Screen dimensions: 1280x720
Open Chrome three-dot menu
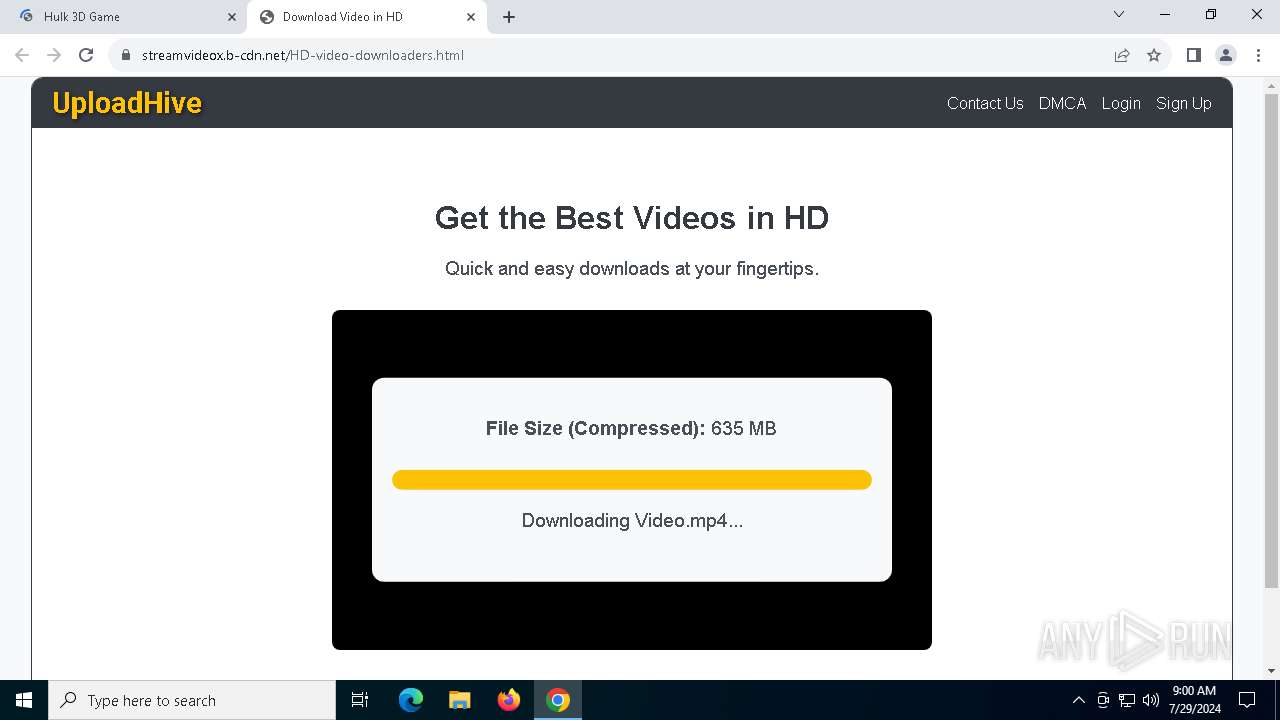1258,55
